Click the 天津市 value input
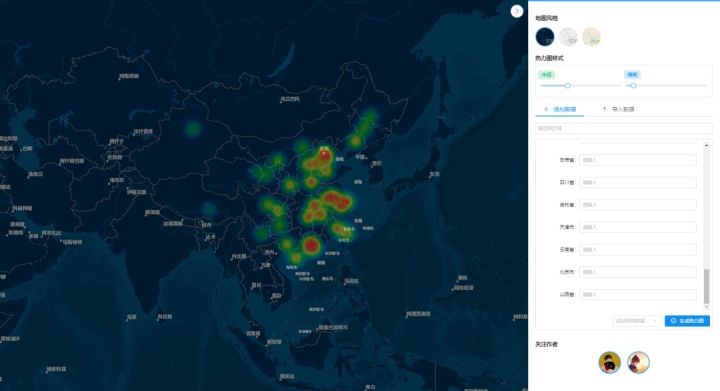Screen dimensions: 720x391 tap(638, 227)
